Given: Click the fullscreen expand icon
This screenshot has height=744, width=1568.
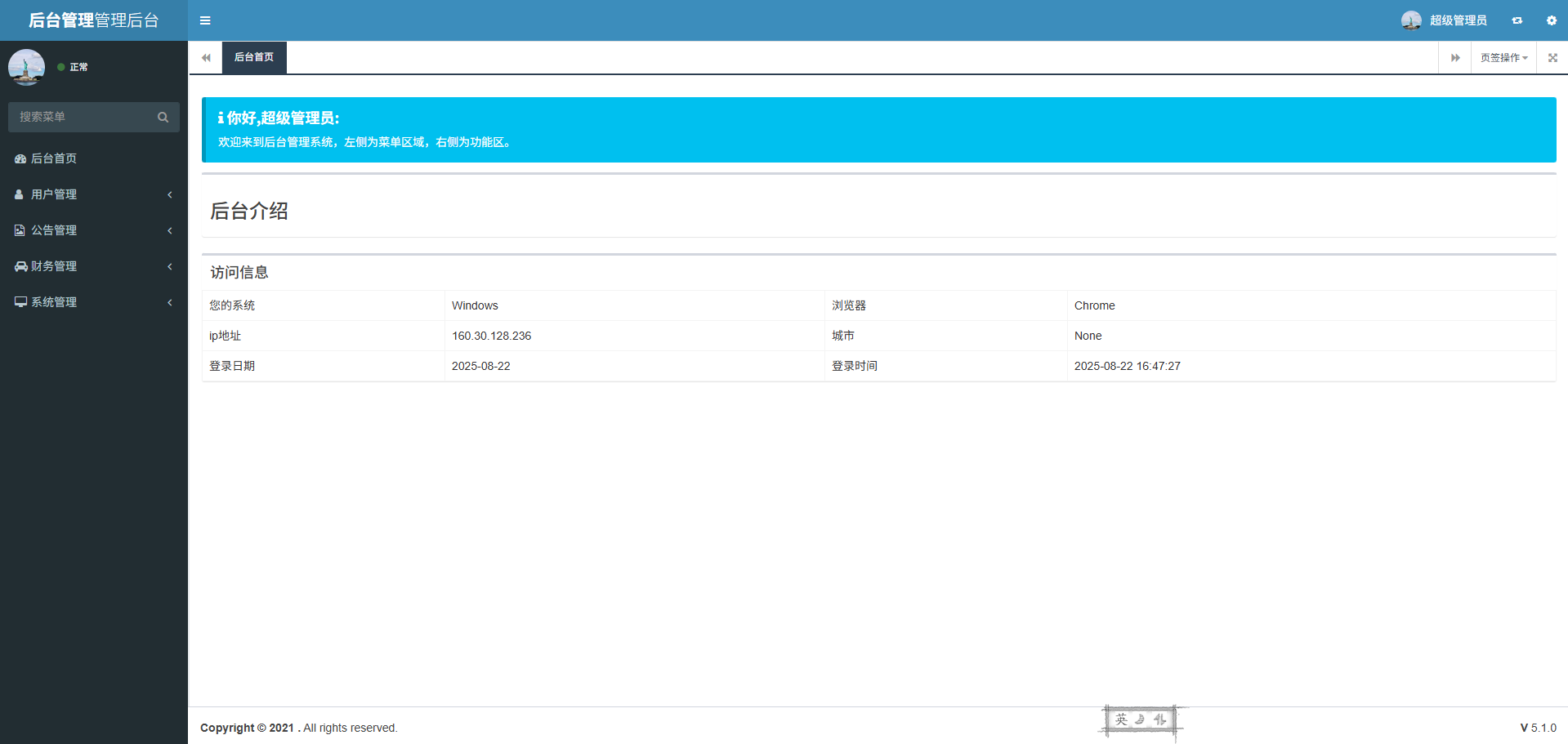Looking at the screenshot, I should (1552, 58).
